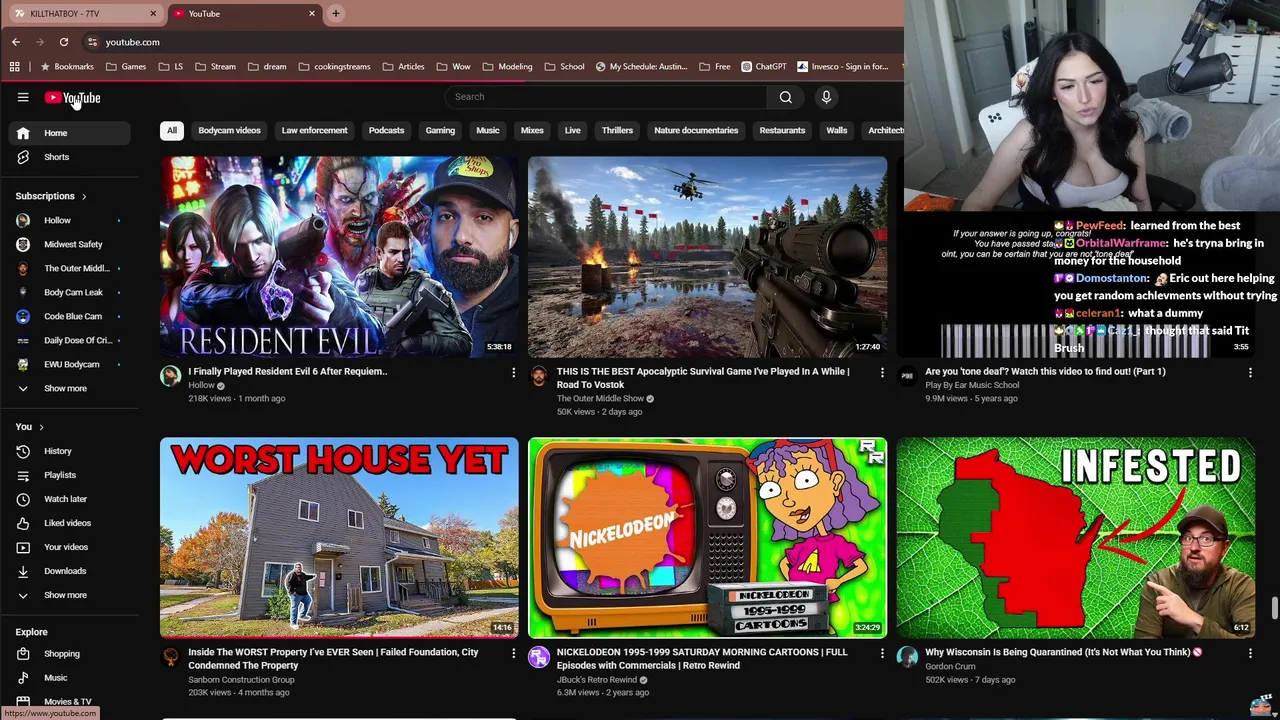Select the Restaurants filter chip
This screenshot has height=720, width=1280.
click(x=782, y=130)
